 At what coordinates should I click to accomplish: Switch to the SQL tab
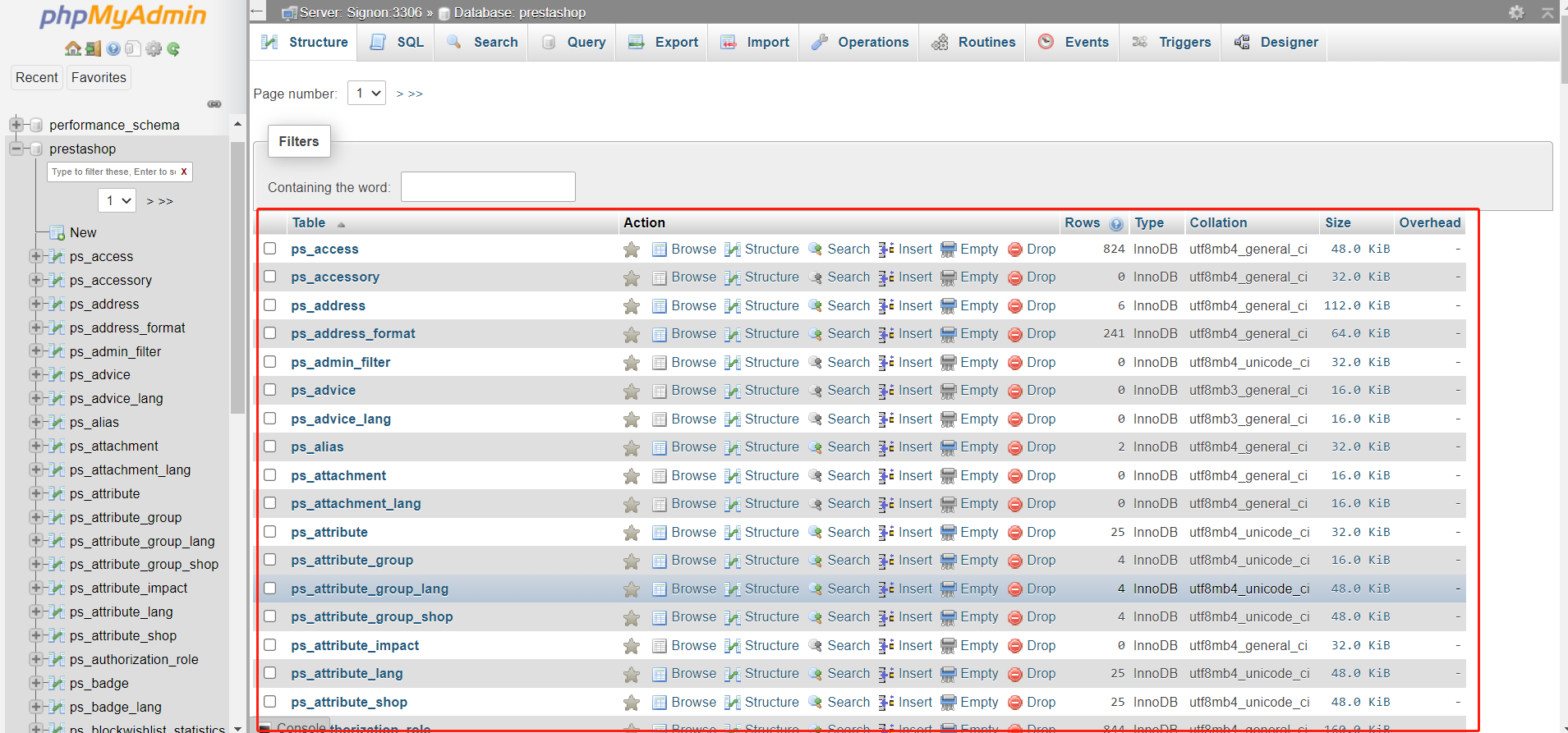[x=397, y=43]
